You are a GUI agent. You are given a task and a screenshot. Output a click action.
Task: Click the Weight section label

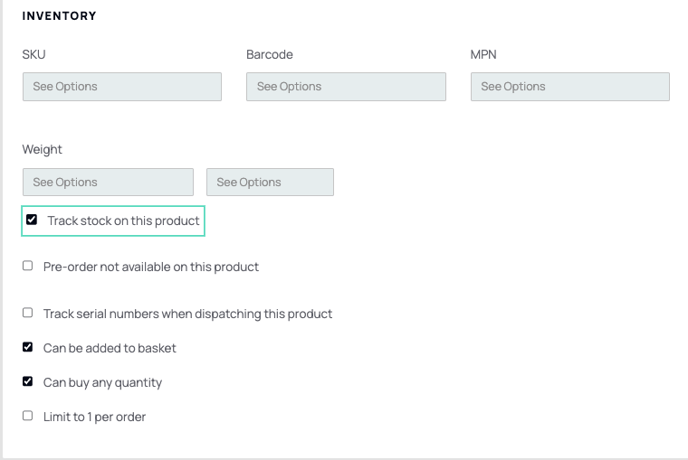click(x=42, y=150)
